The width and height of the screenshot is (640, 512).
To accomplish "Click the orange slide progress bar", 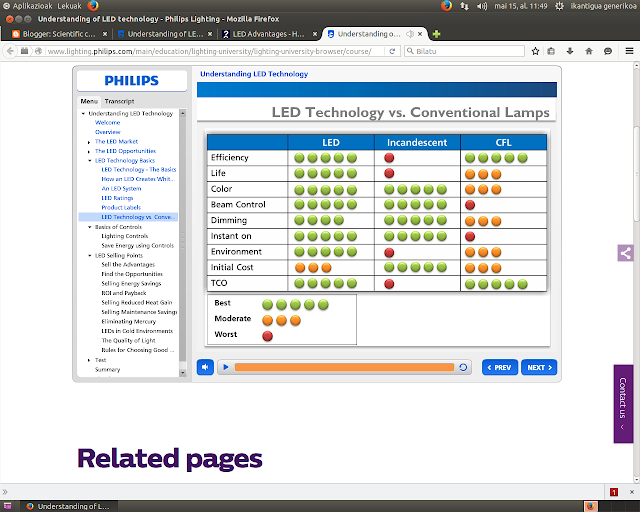I will coord(344,367).
